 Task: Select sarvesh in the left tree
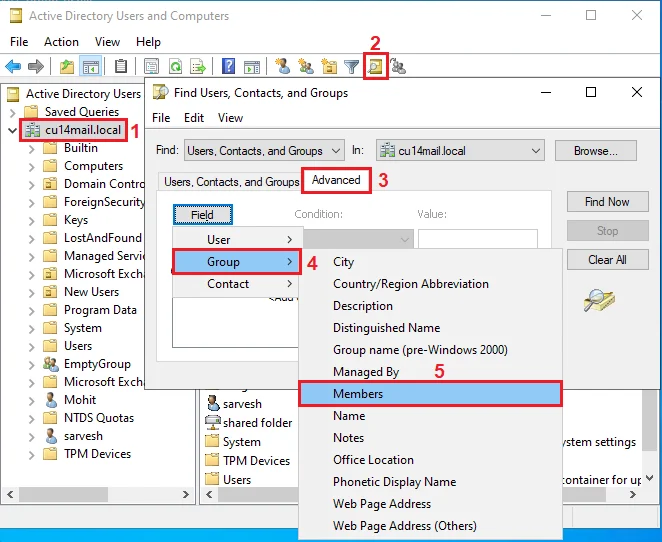point(83,436)
